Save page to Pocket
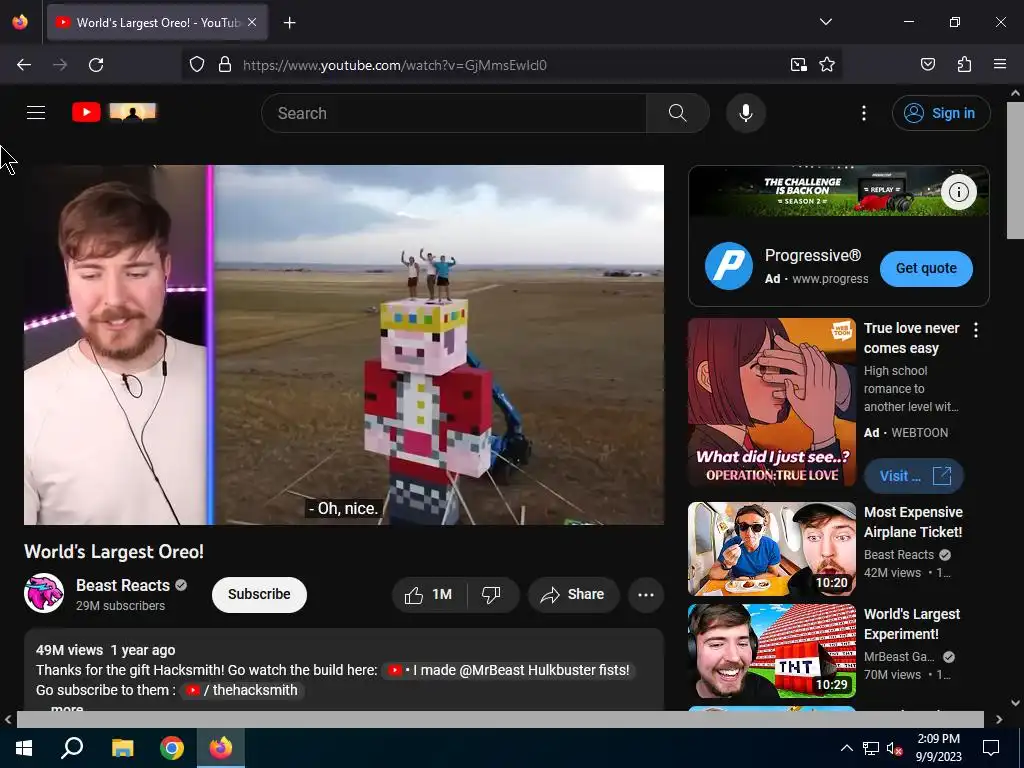 coord(927,64)
